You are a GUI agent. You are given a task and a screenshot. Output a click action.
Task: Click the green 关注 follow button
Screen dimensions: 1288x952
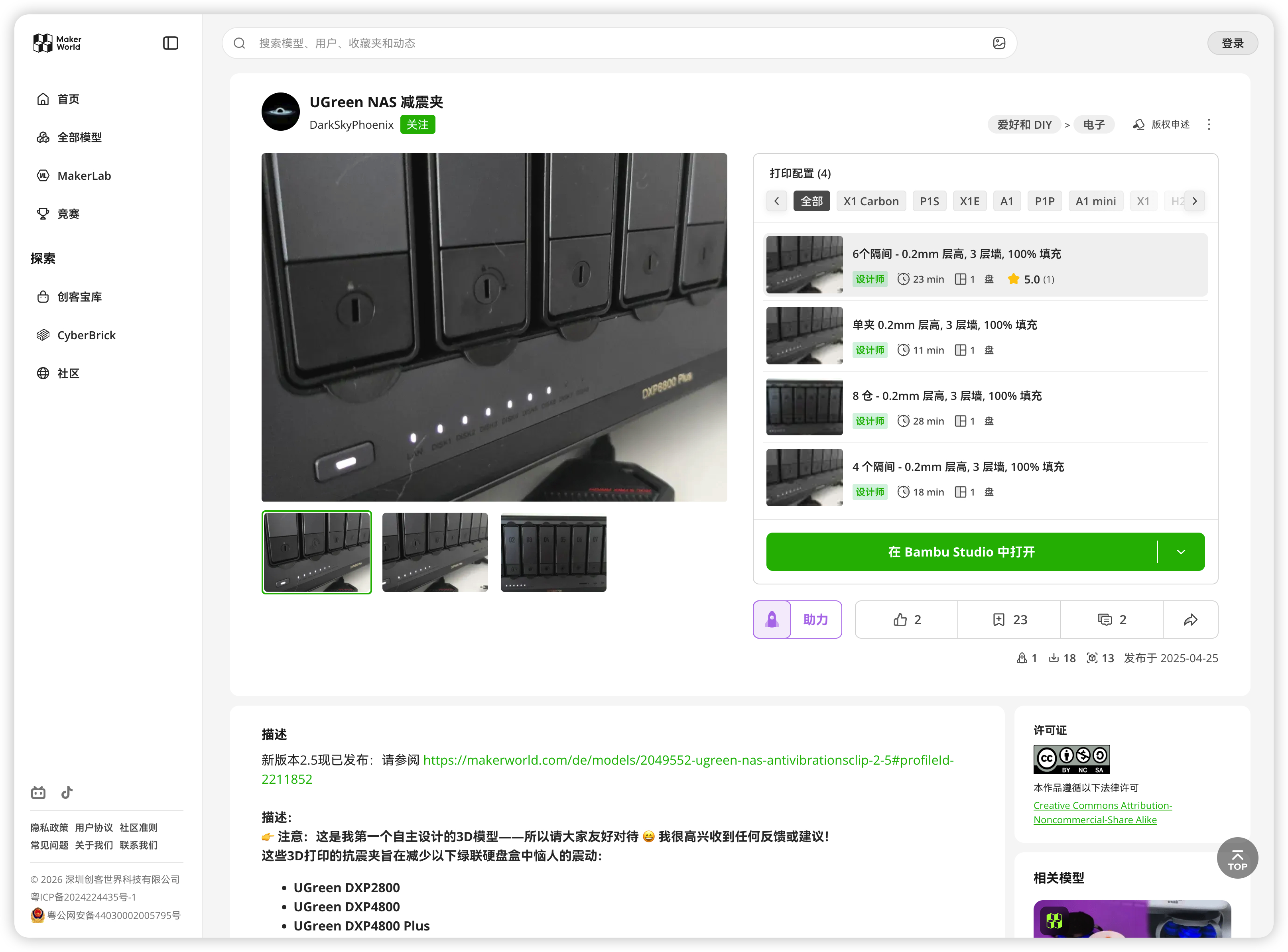pyautogui.click(x=417, y=124)
